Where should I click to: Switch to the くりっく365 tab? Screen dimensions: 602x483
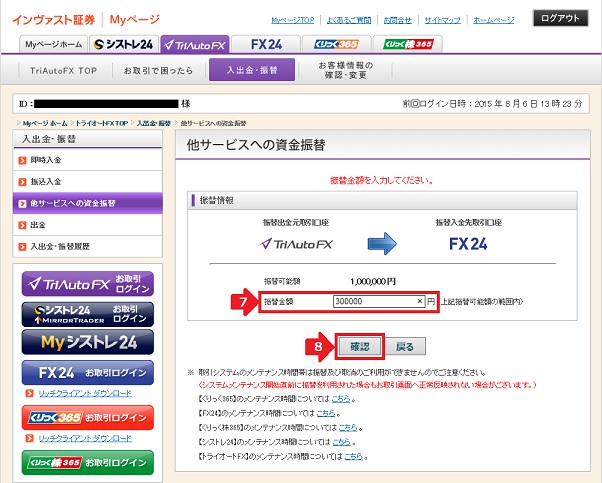coord(337,44)
